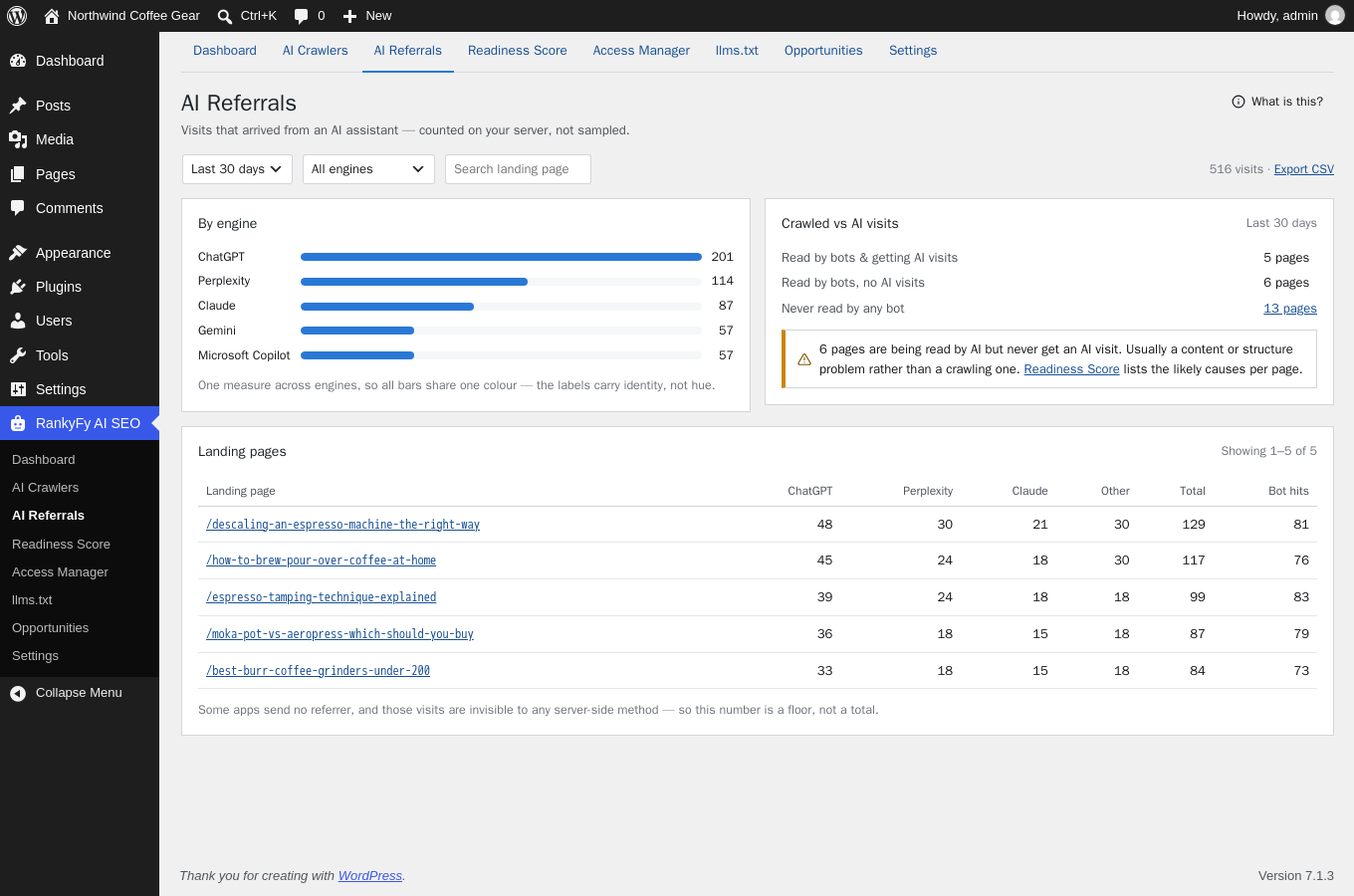Click the admin avatar icon
The width and height of the screenshot is (1354, 896).
pyautogui.click(x=1335, y=16)
